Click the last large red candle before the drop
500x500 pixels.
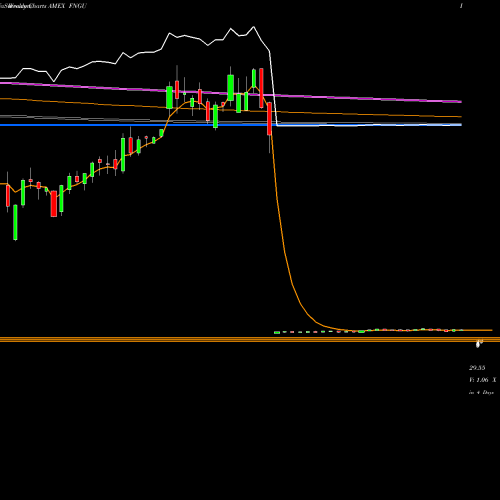(269, 119)
